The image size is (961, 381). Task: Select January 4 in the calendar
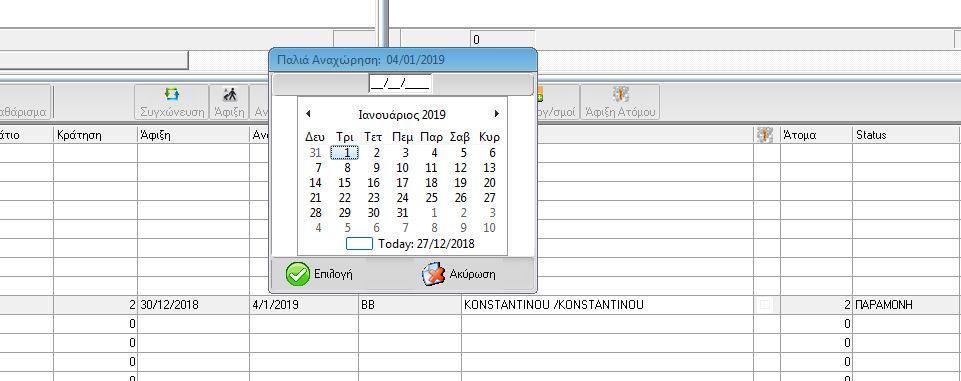[434, 153]
